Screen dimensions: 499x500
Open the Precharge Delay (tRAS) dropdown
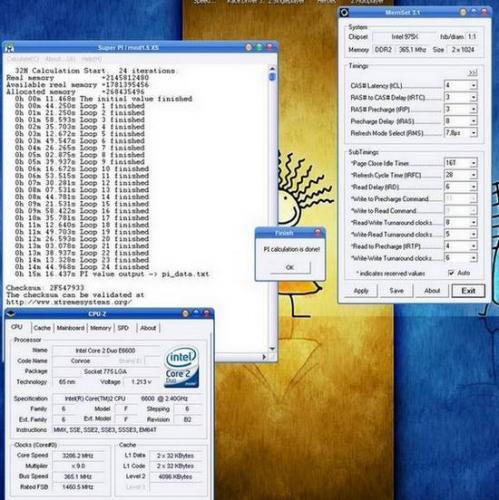tap(473, 121)
